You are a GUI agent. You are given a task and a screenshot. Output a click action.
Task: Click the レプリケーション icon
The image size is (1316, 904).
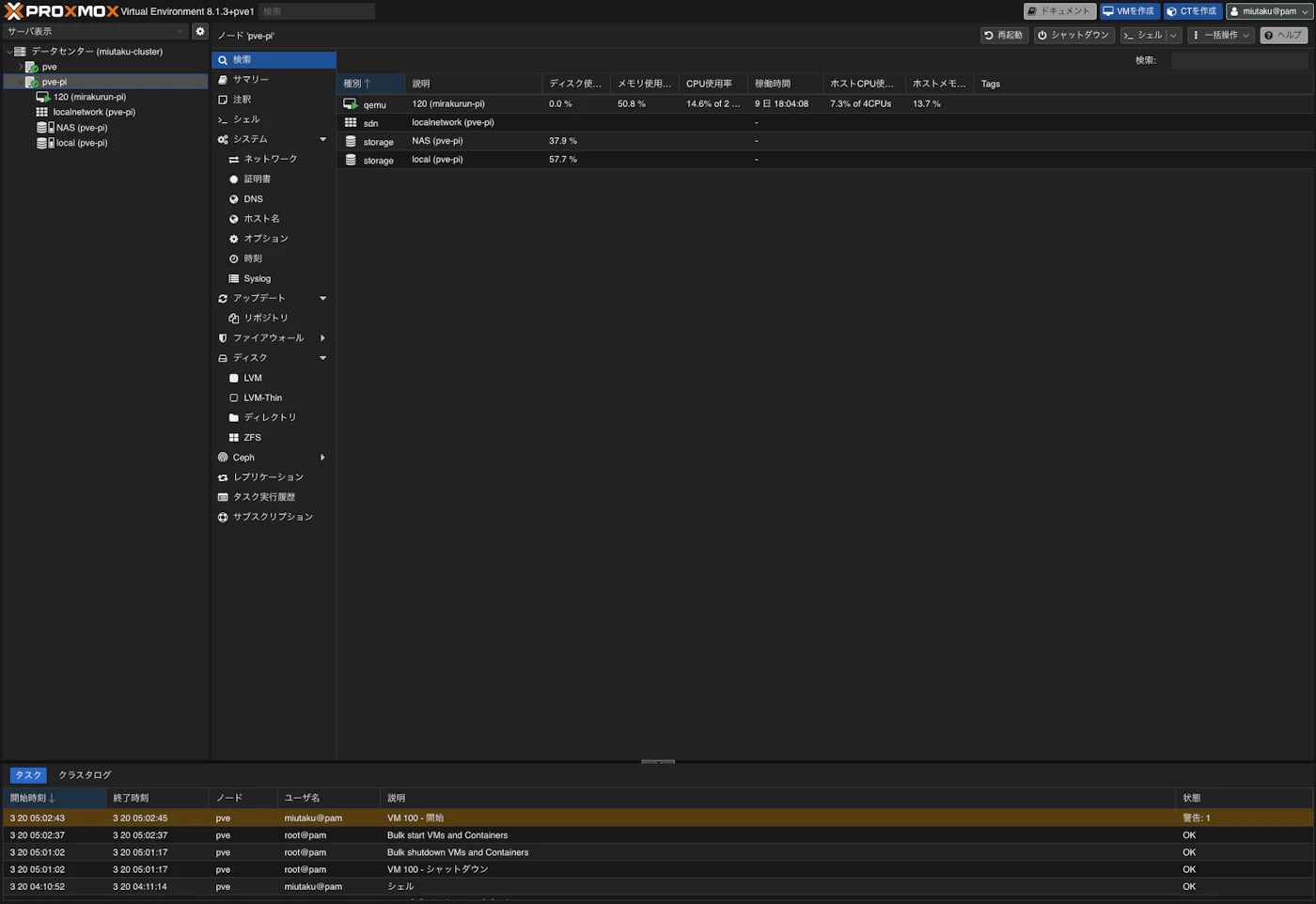223,477
